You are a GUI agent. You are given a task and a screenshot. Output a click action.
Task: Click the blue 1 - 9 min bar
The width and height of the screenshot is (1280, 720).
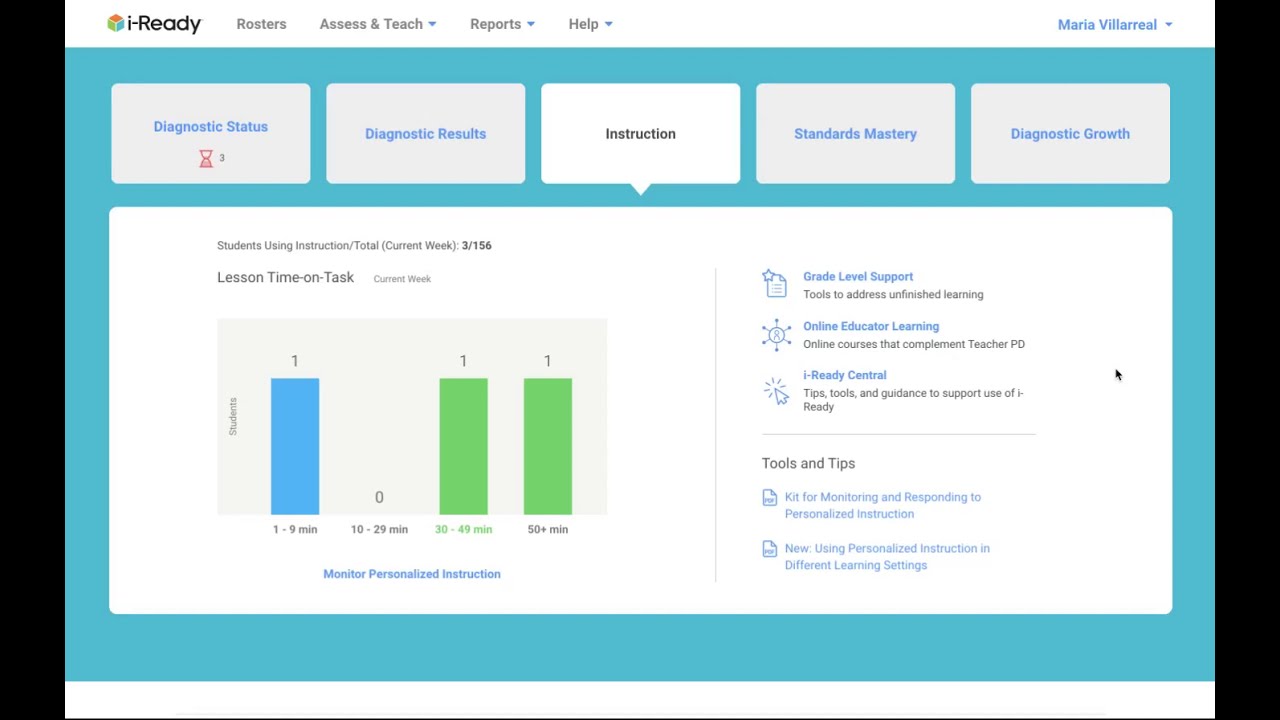coord(295,446)
